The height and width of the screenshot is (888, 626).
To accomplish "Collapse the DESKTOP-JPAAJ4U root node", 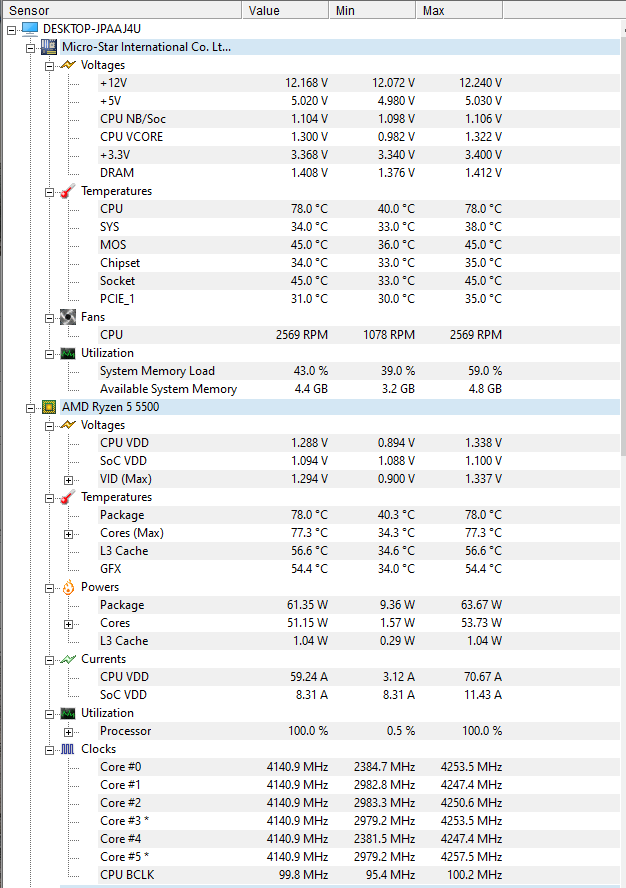I will click(x=11, y=29).
